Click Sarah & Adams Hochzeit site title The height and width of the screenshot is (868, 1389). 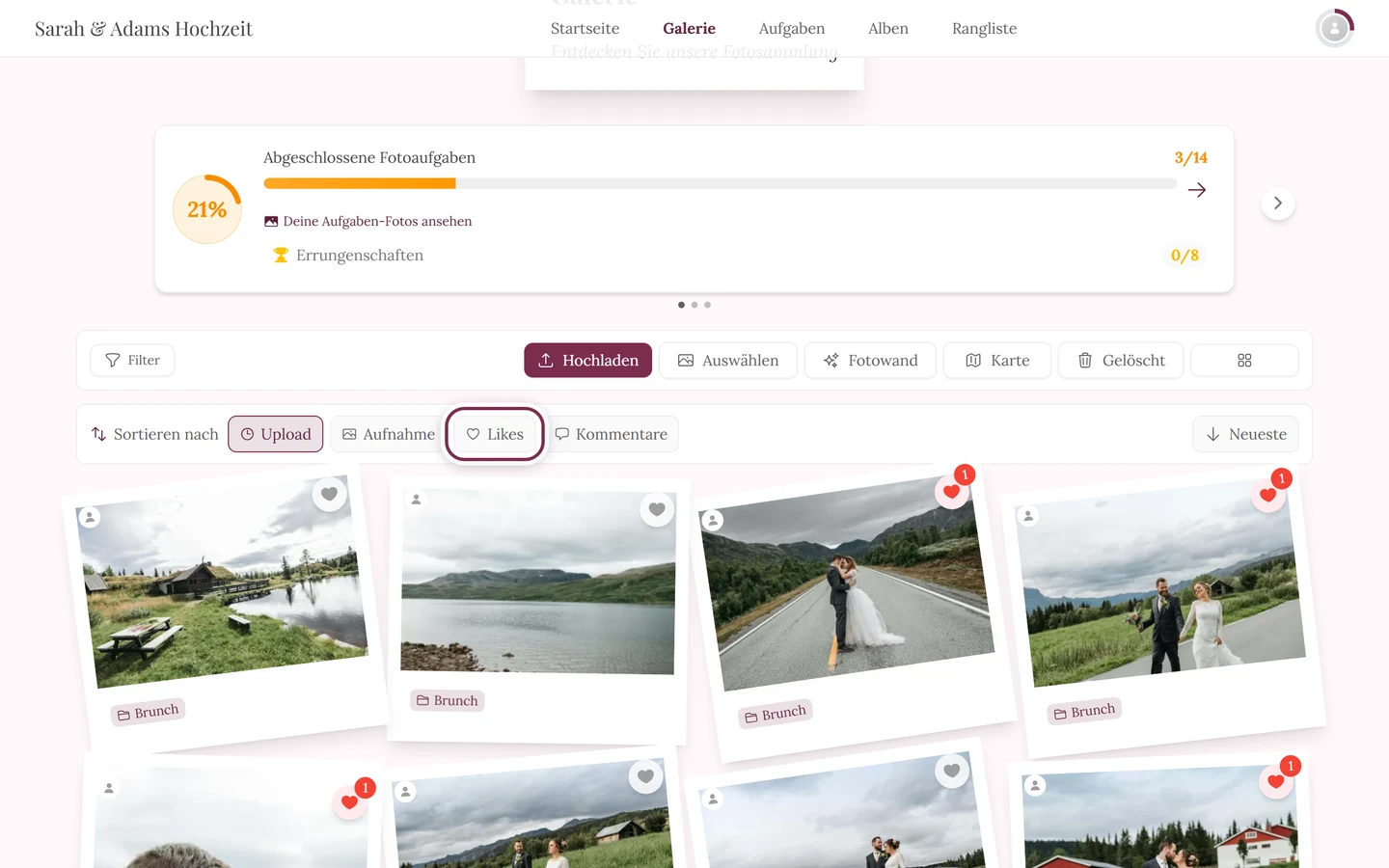coord(144,29)
